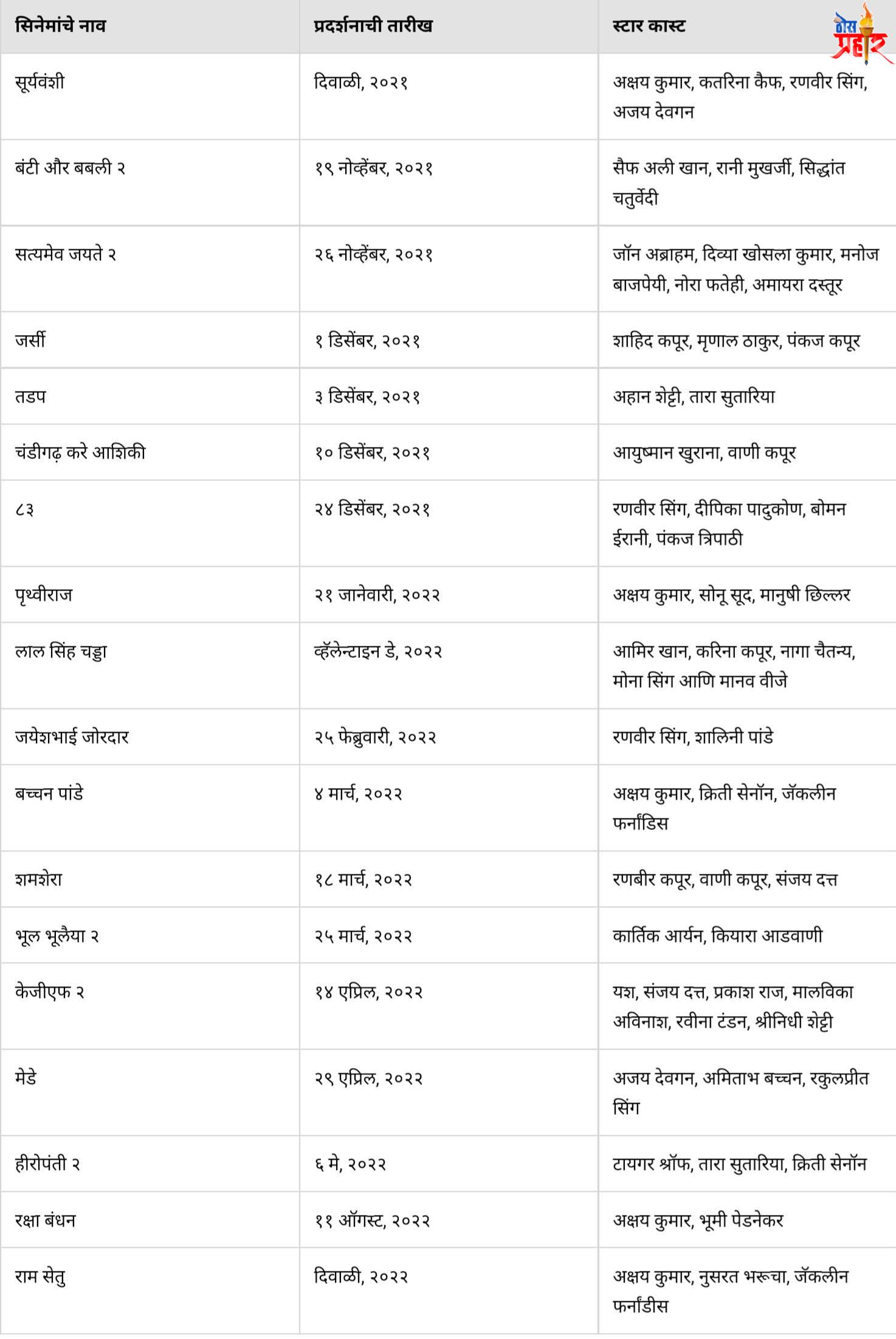Click the स्टार कास्ट column header
Viewport: 896px width, 1339px height.
click(649, 26)
